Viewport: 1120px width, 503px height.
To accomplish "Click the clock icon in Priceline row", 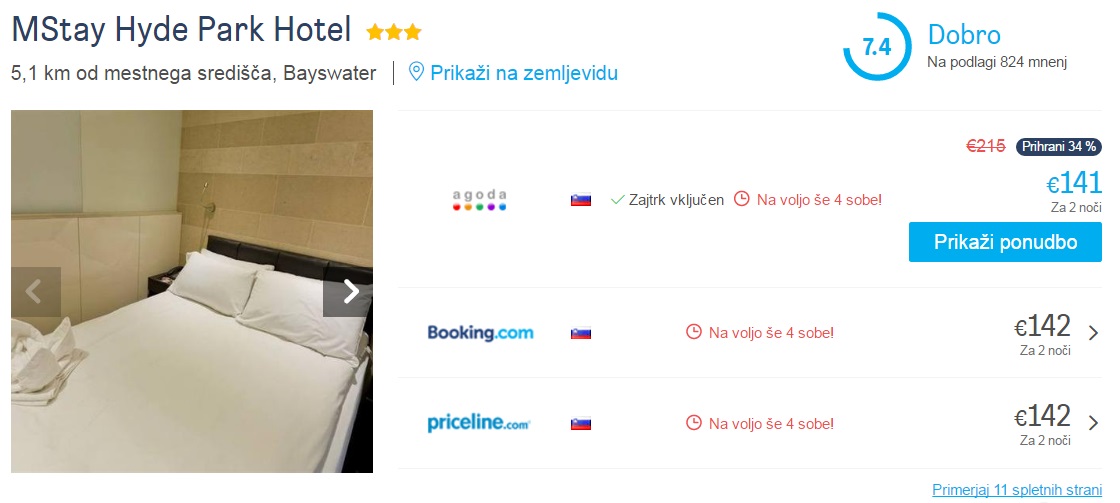I will (694, 423).
